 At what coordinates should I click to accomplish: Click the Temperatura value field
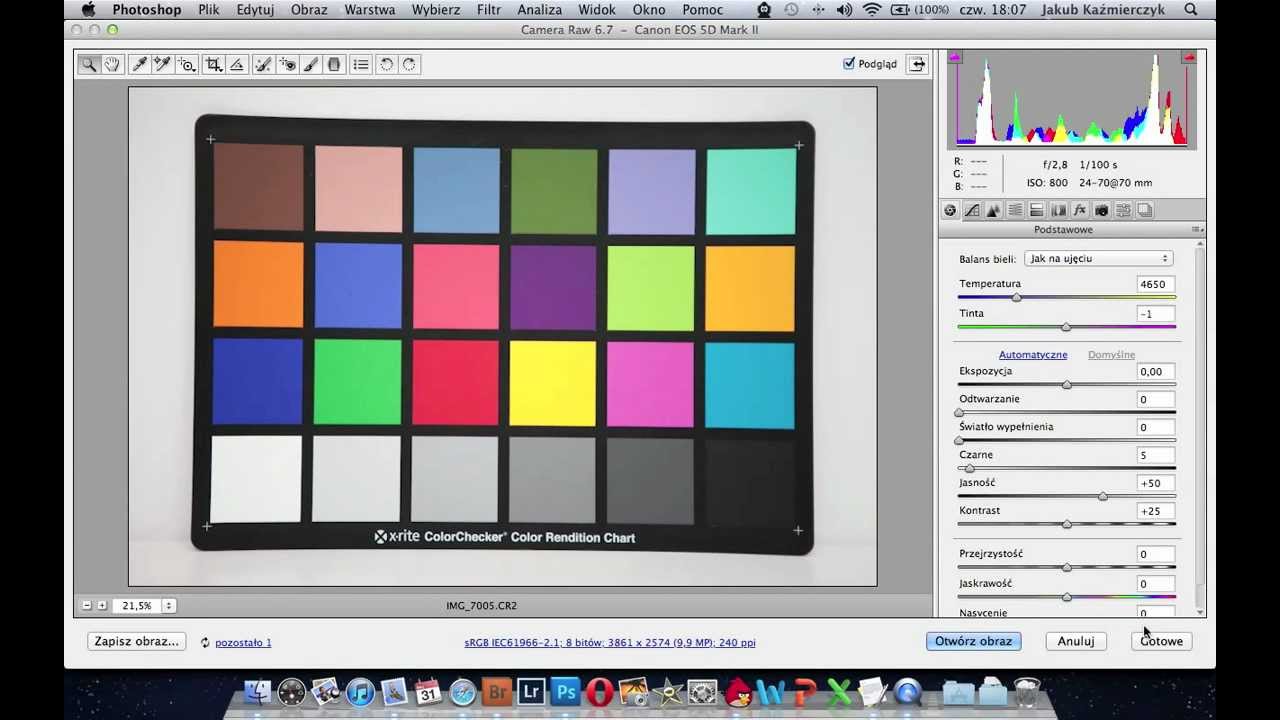[1155, 284]
